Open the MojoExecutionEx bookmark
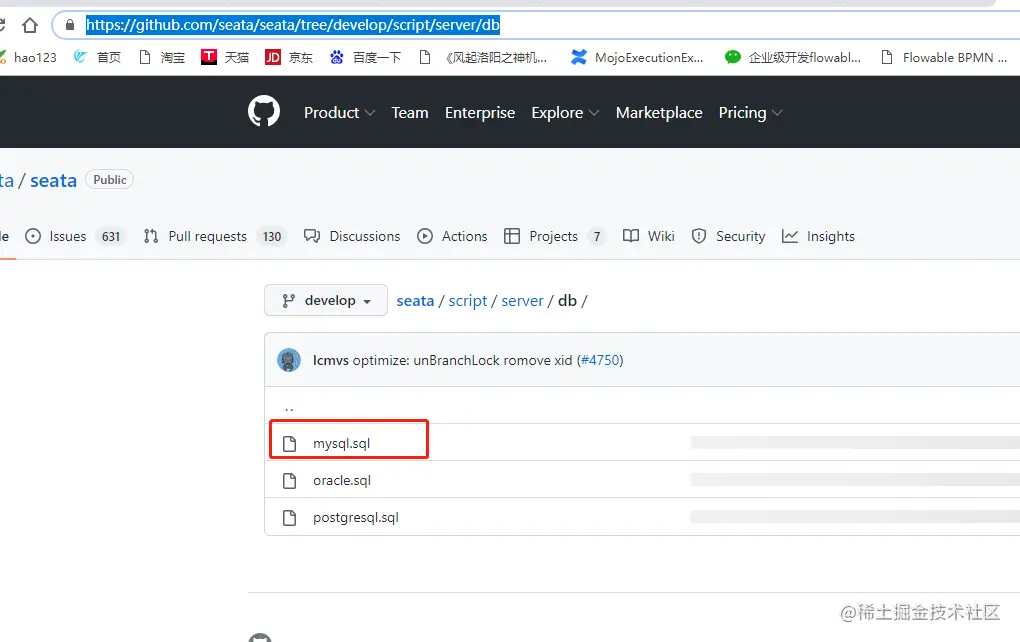The image size is (1020, 642). coord(637,57)
